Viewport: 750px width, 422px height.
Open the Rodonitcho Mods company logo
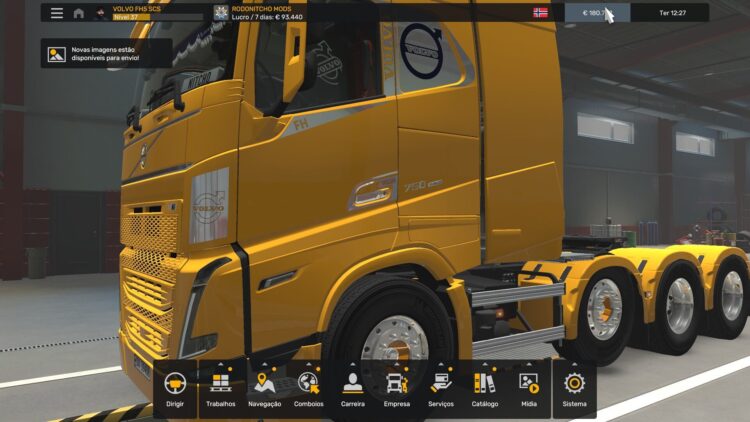tap(221, 13)
